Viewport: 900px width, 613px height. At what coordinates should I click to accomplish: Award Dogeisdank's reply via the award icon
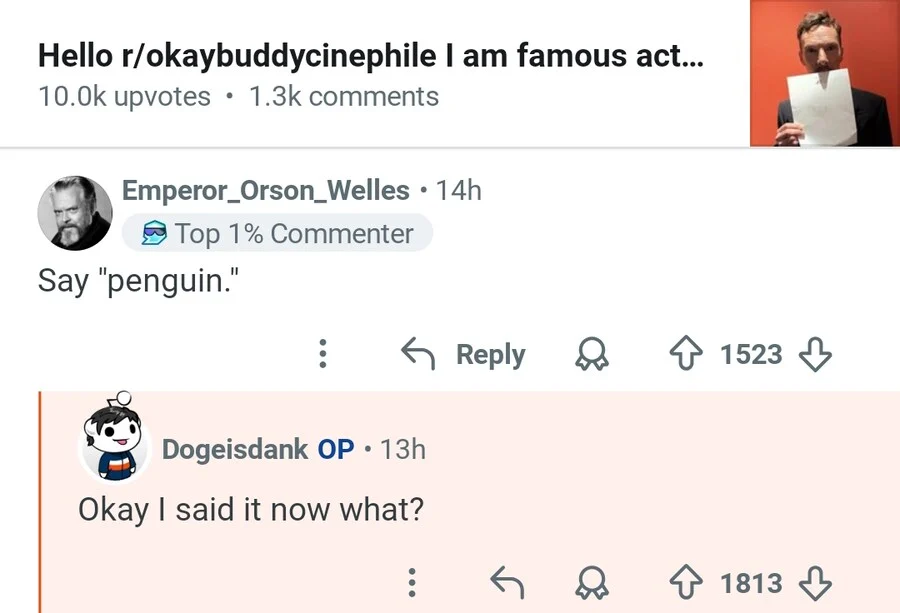coord(591,581)
